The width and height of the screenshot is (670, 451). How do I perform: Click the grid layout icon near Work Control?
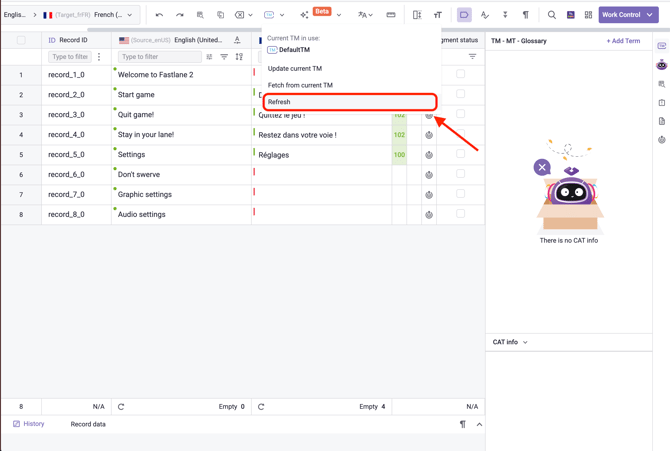588,15
